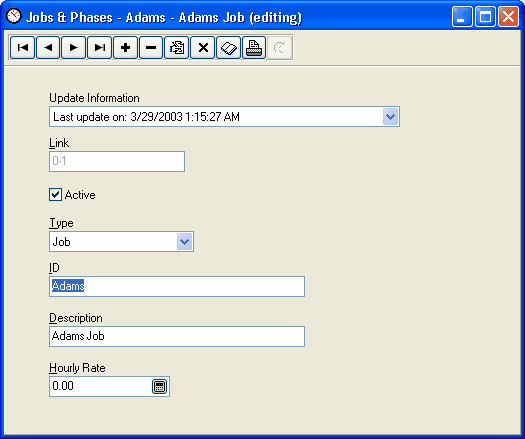
Task: Click the Description field with Adams Job
Action: click(177, 336)
